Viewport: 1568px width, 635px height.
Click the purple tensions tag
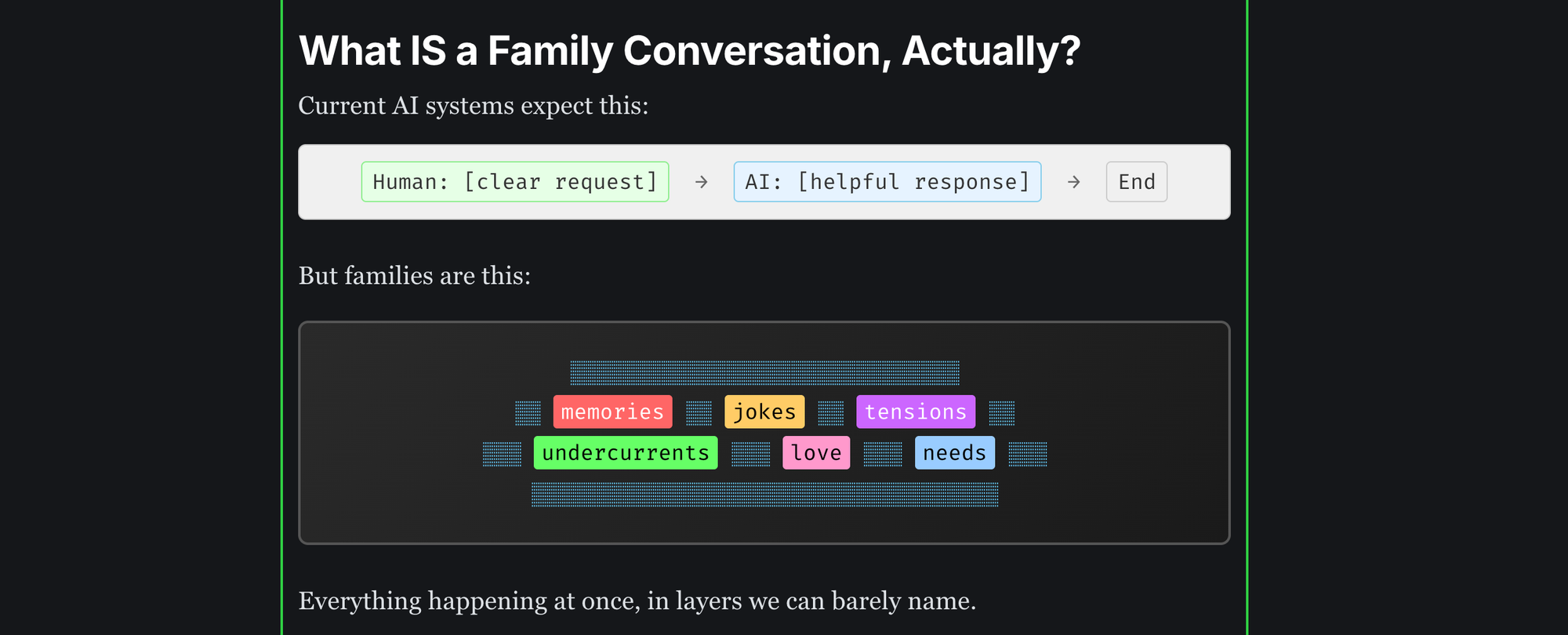pyautogui.click(x=916, y=412)
